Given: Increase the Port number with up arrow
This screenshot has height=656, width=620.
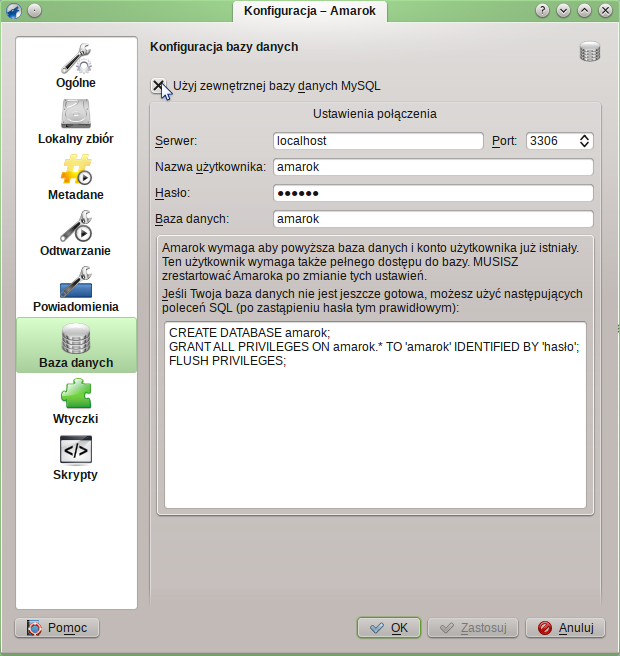Looking at the screenshot, I should tap(585, 137).
